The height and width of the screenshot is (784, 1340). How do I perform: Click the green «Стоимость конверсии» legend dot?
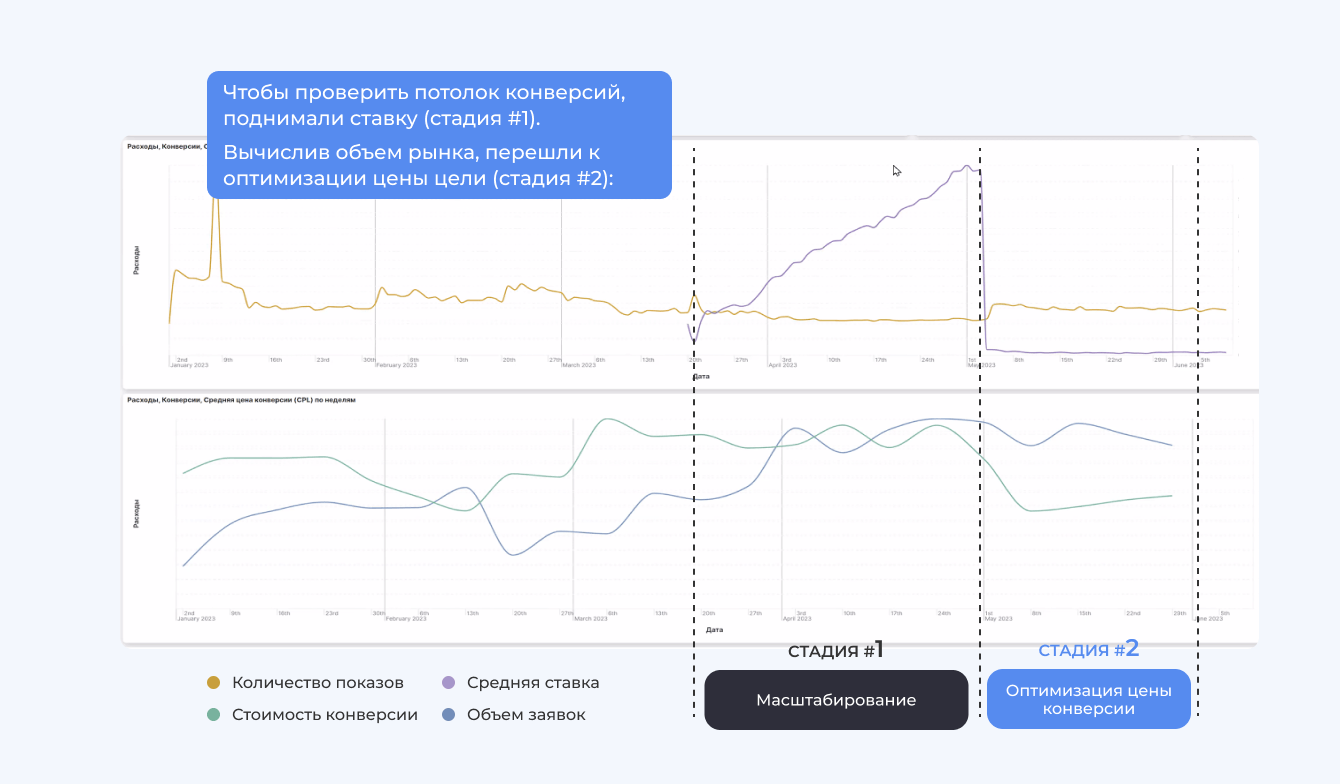coord(213,715)
